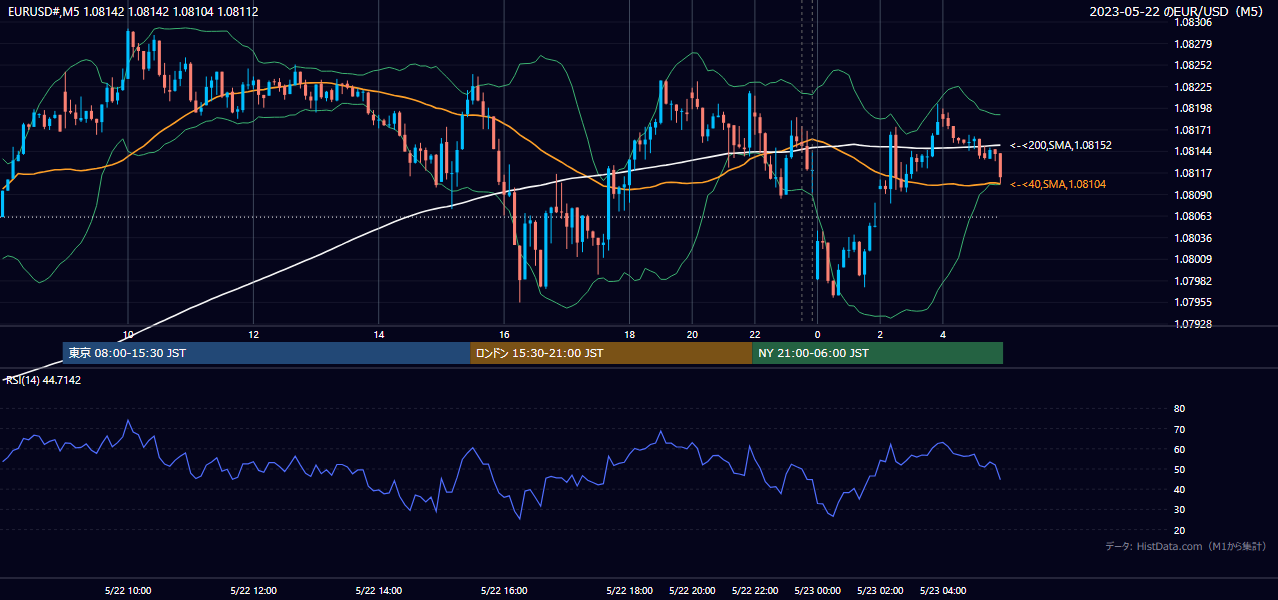
Task: Click price axis label 1.08252
Action: (x=1193, y=65)
